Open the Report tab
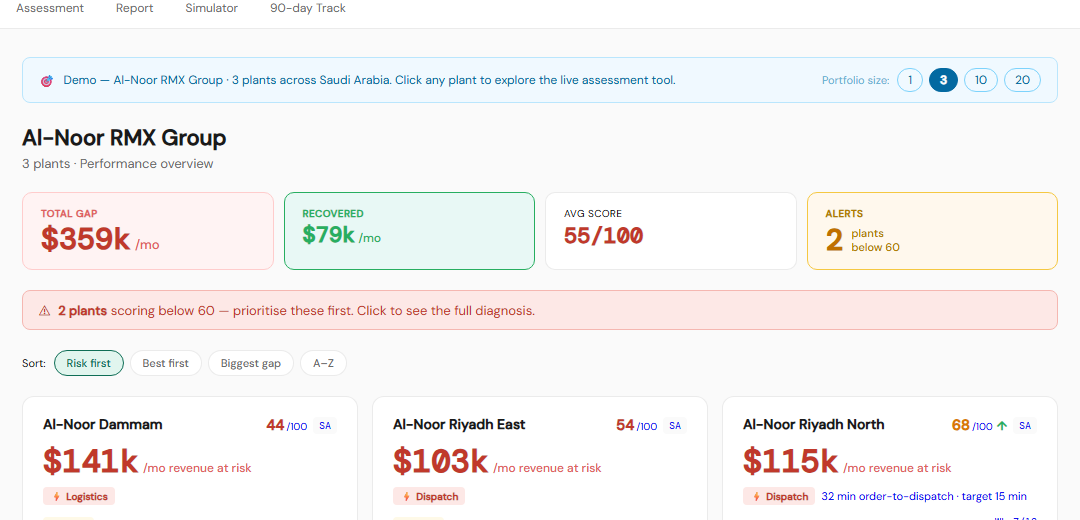Screen dimensions: 1080x520 [x=134, y=8]
